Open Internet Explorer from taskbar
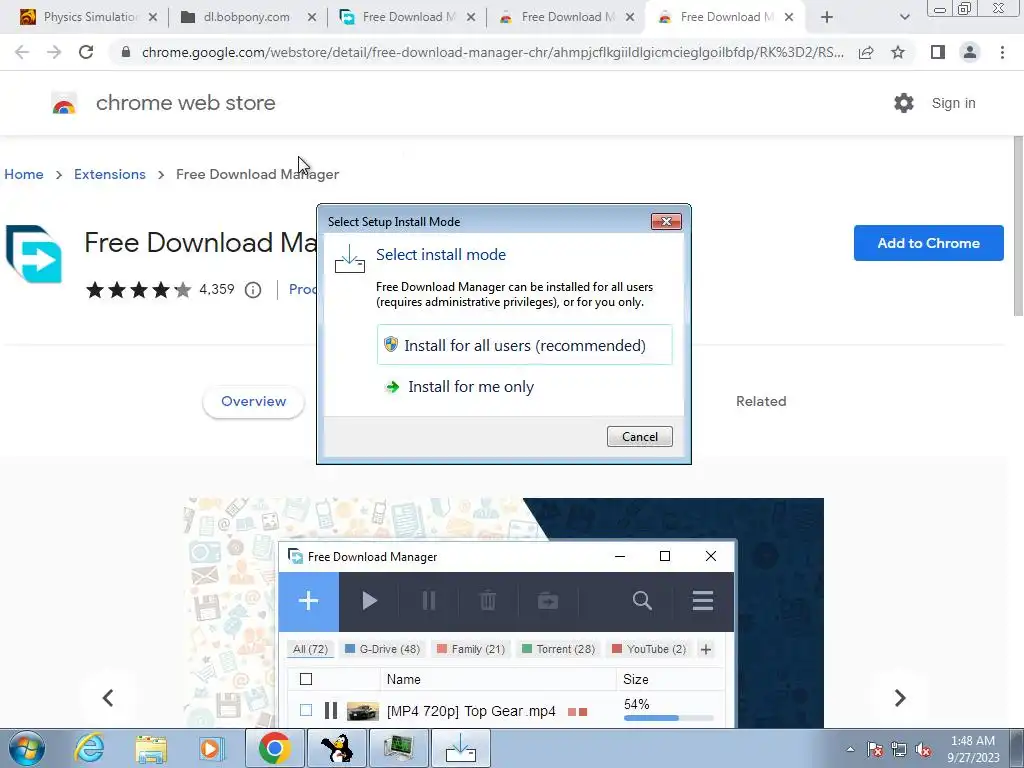 (x=89, y=748)
